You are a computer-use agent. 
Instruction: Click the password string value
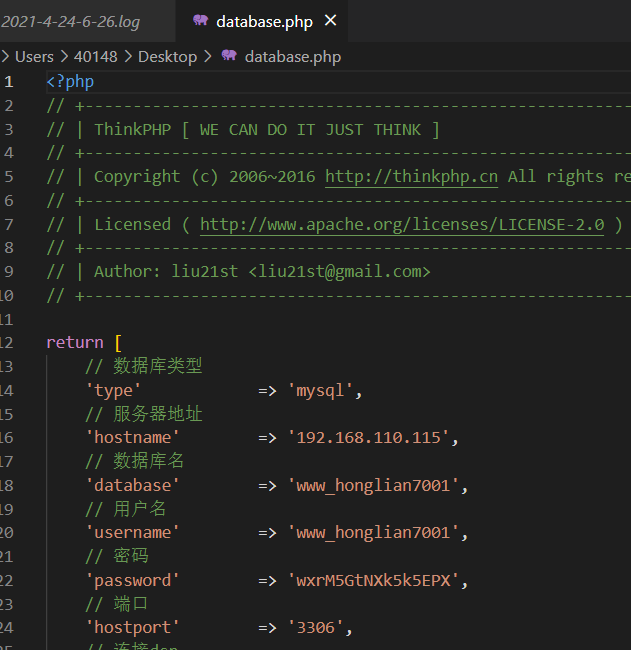(378, 581)
